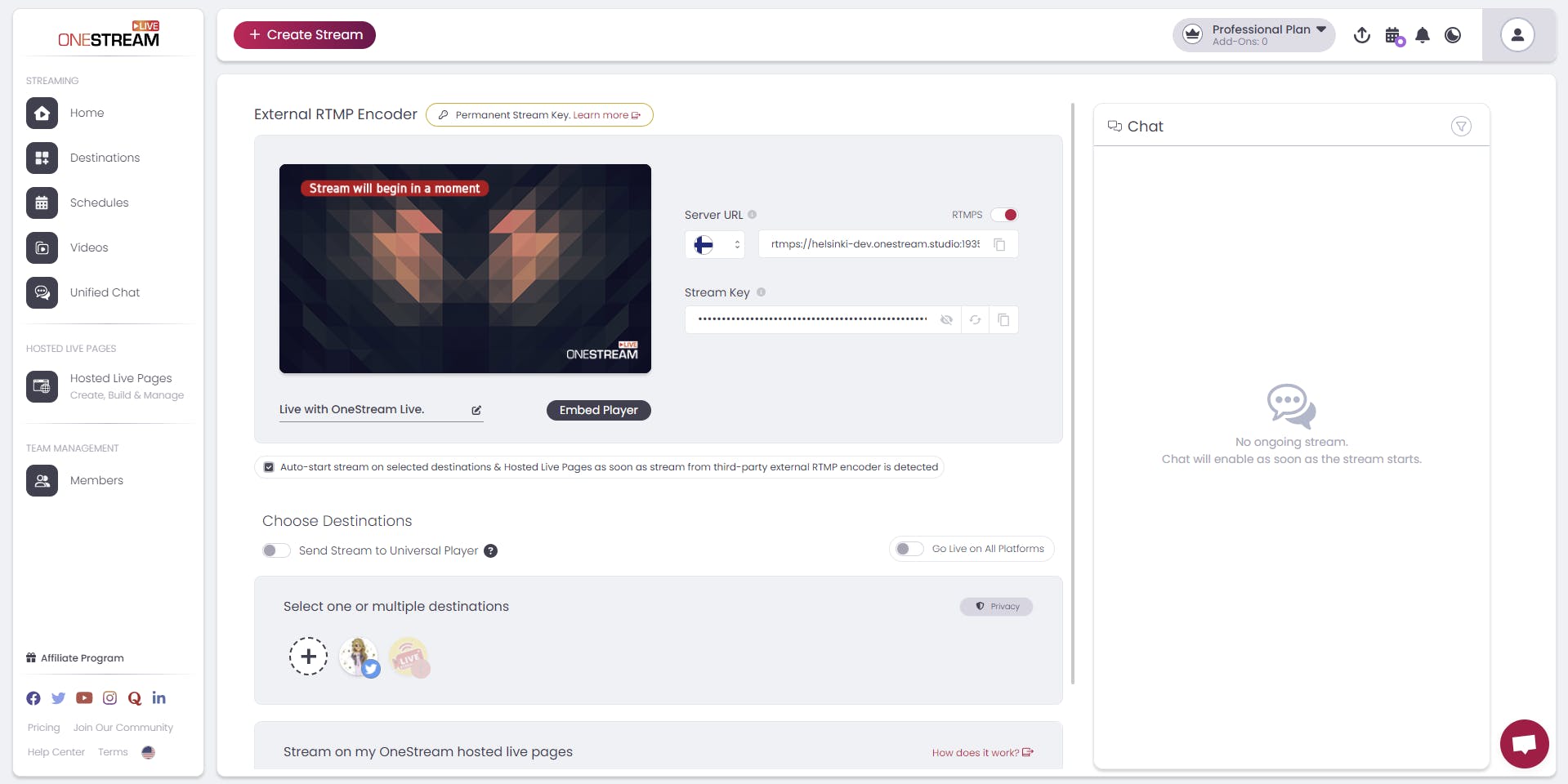Click the stream title 'Live with OneStream Live.'
This screenshot has width=1568, height=784.
351,410
